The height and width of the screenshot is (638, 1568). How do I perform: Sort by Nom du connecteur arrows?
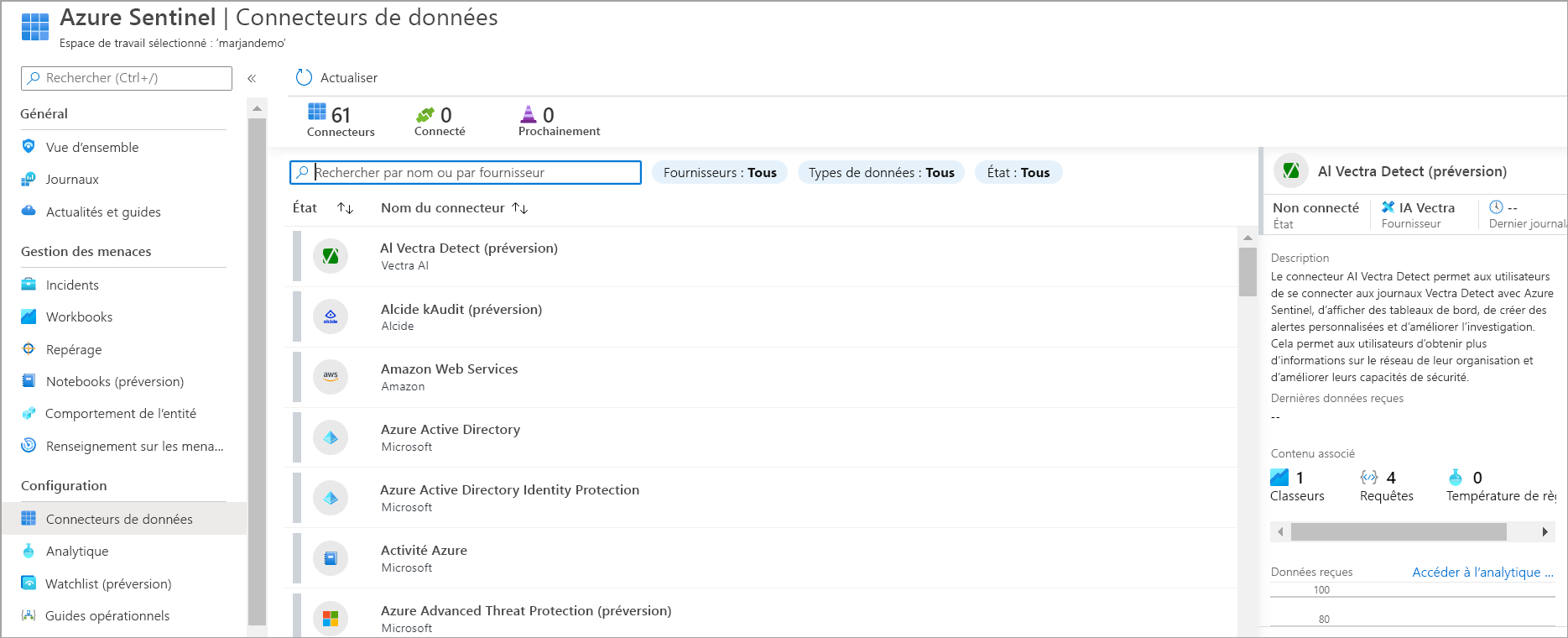[519, 208]
